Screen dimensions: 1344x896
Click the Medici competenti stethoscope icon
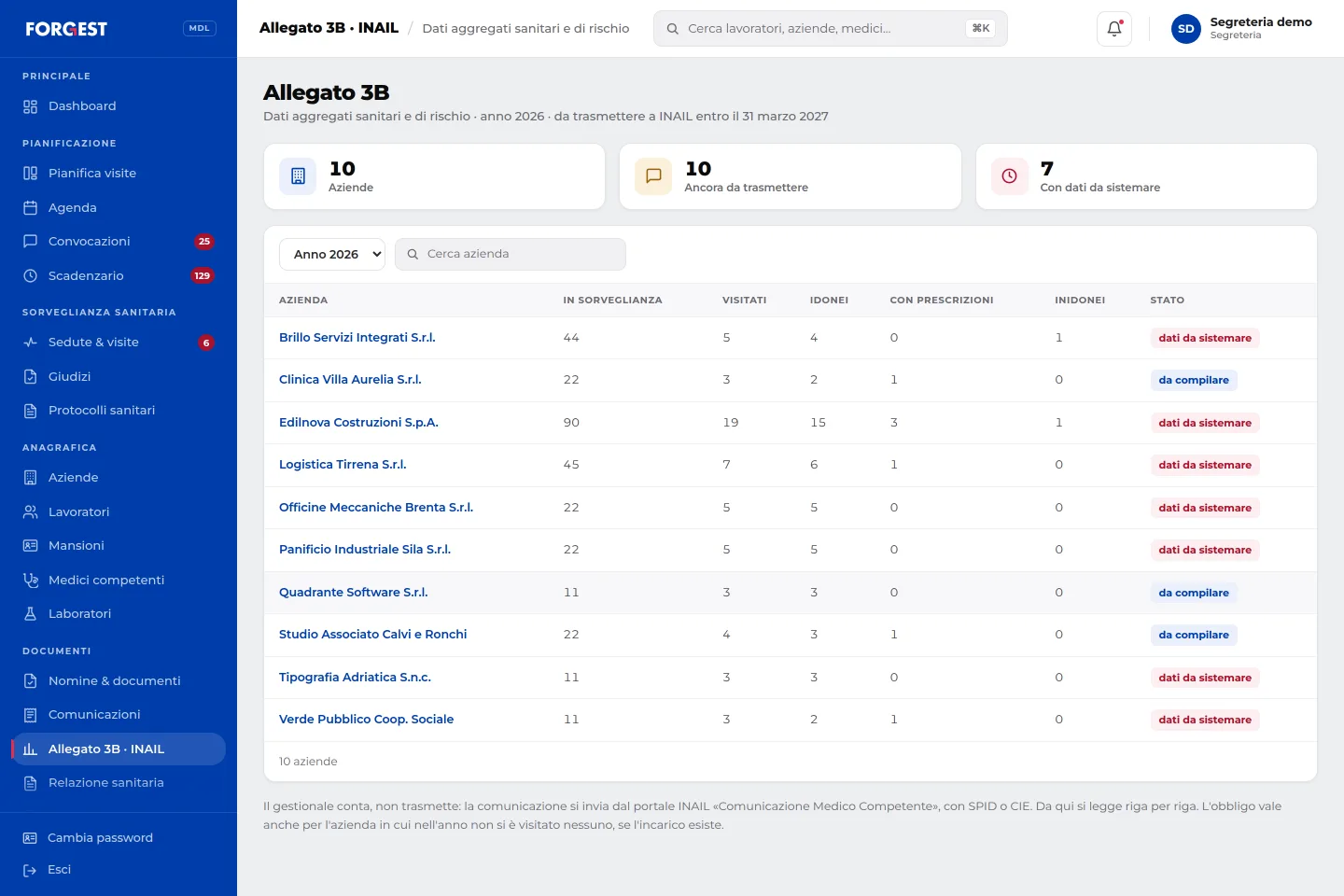(x=30, y=581)
